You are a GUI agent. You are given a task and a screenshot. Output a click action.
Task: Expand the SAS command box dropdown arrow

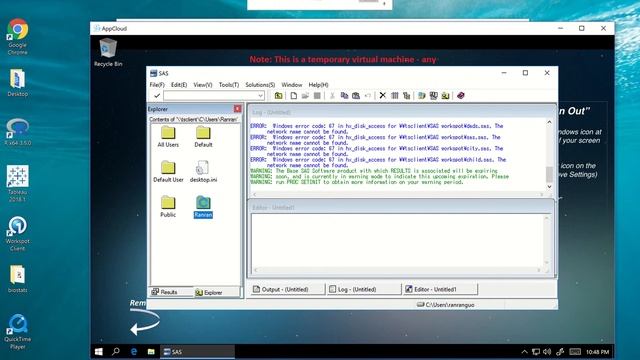(x=260, y=96)
